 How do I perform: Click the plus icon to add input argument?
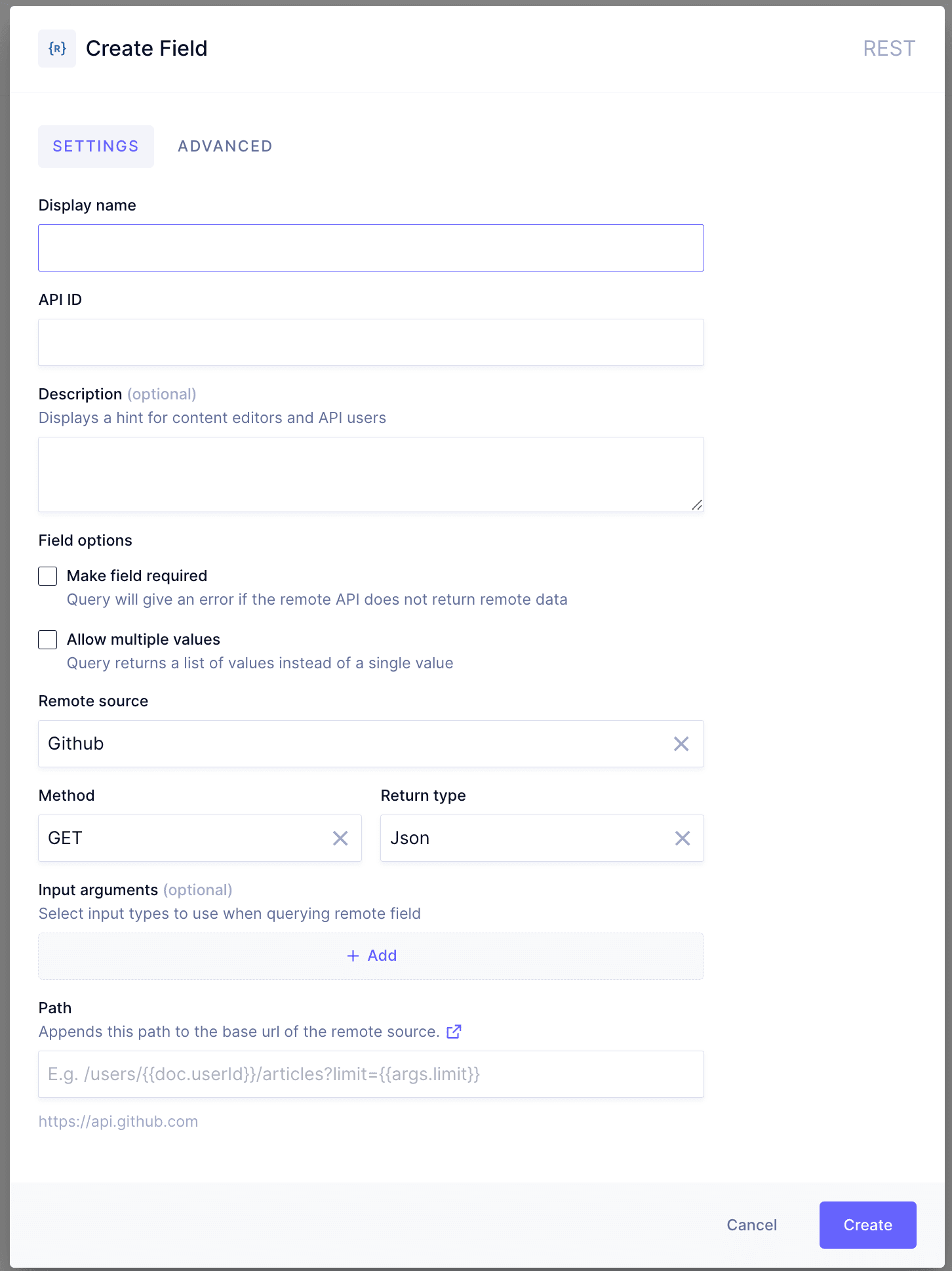pos(353,956)
